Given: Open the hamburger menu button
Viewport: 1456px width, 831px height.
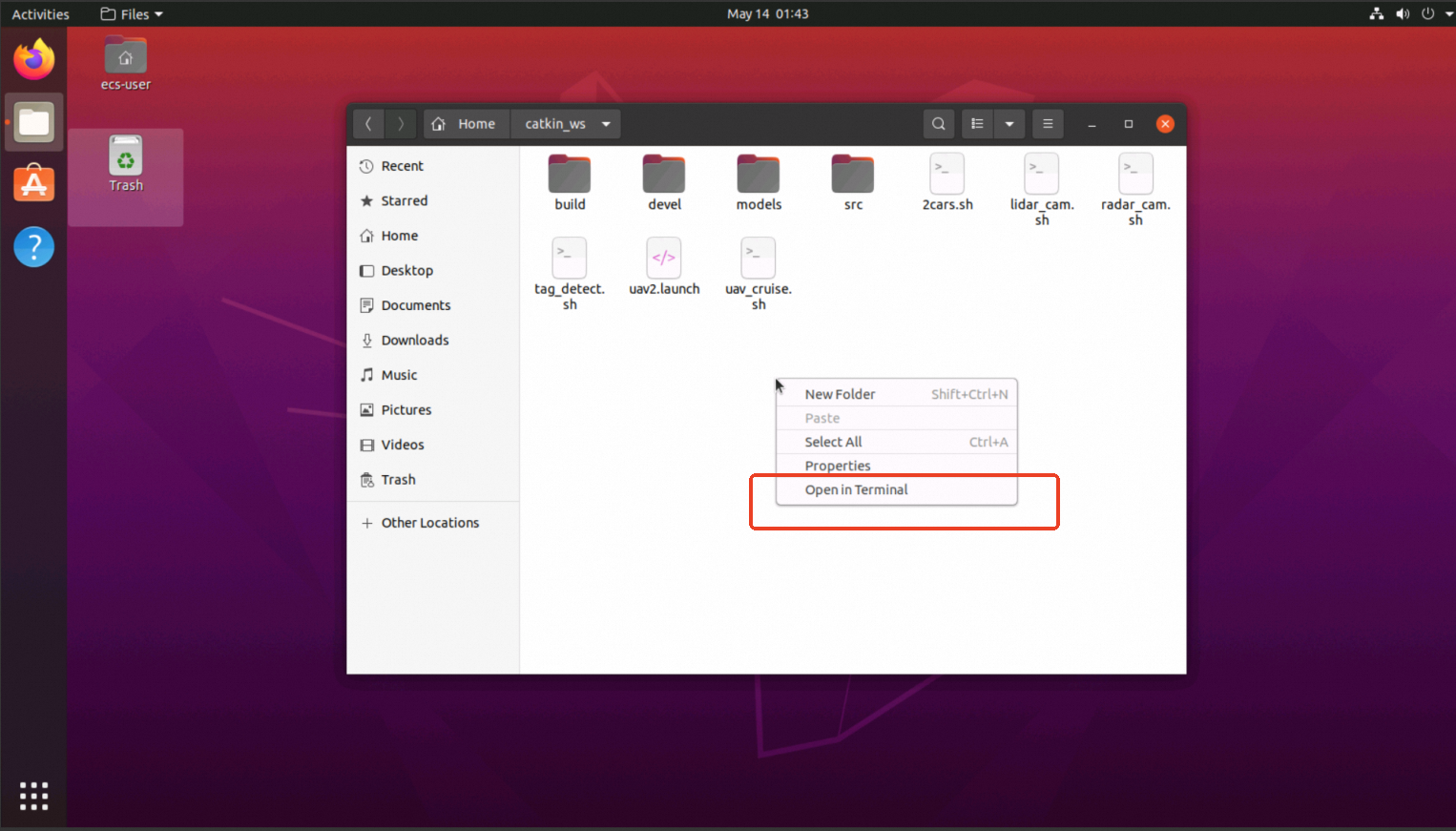Looking at the screenshot, I should (x=1048, y=124).
